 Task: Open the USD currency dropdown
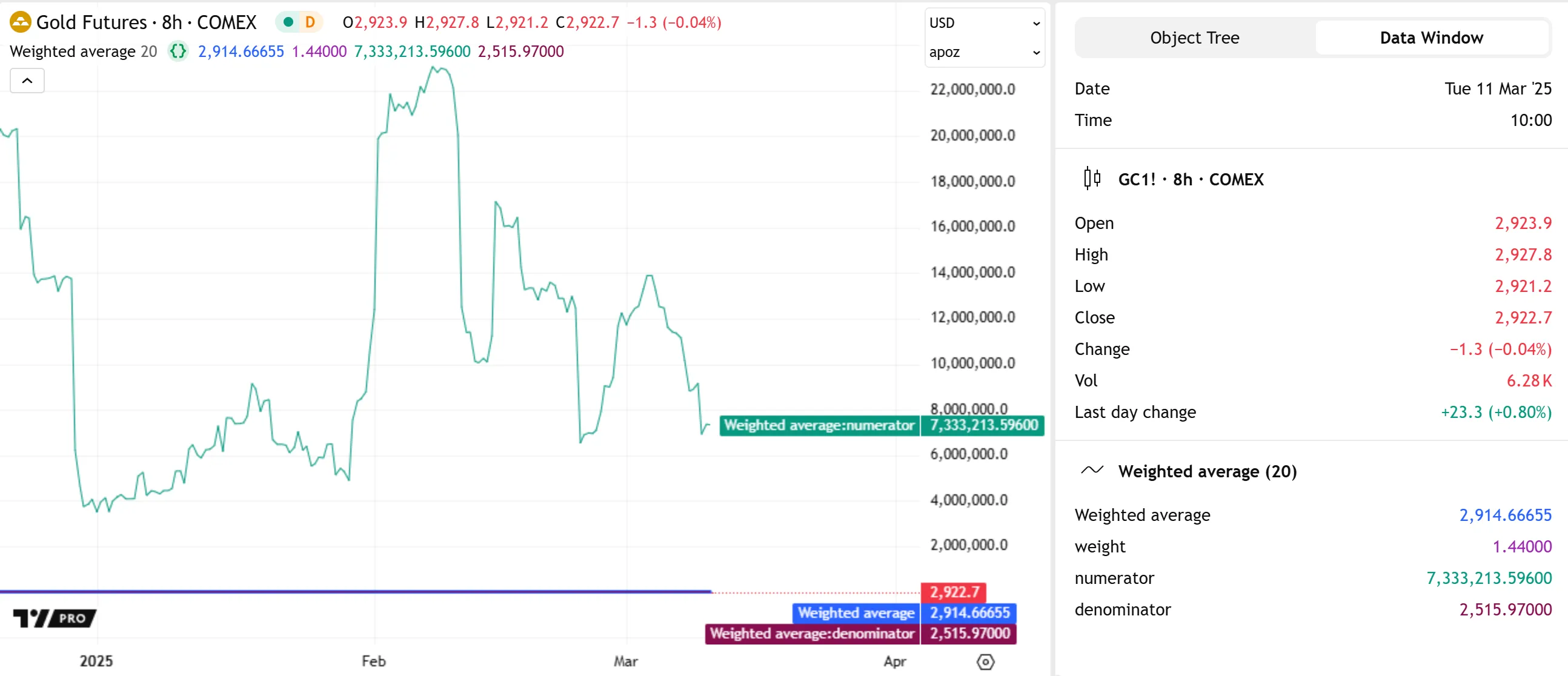(984, 23)
